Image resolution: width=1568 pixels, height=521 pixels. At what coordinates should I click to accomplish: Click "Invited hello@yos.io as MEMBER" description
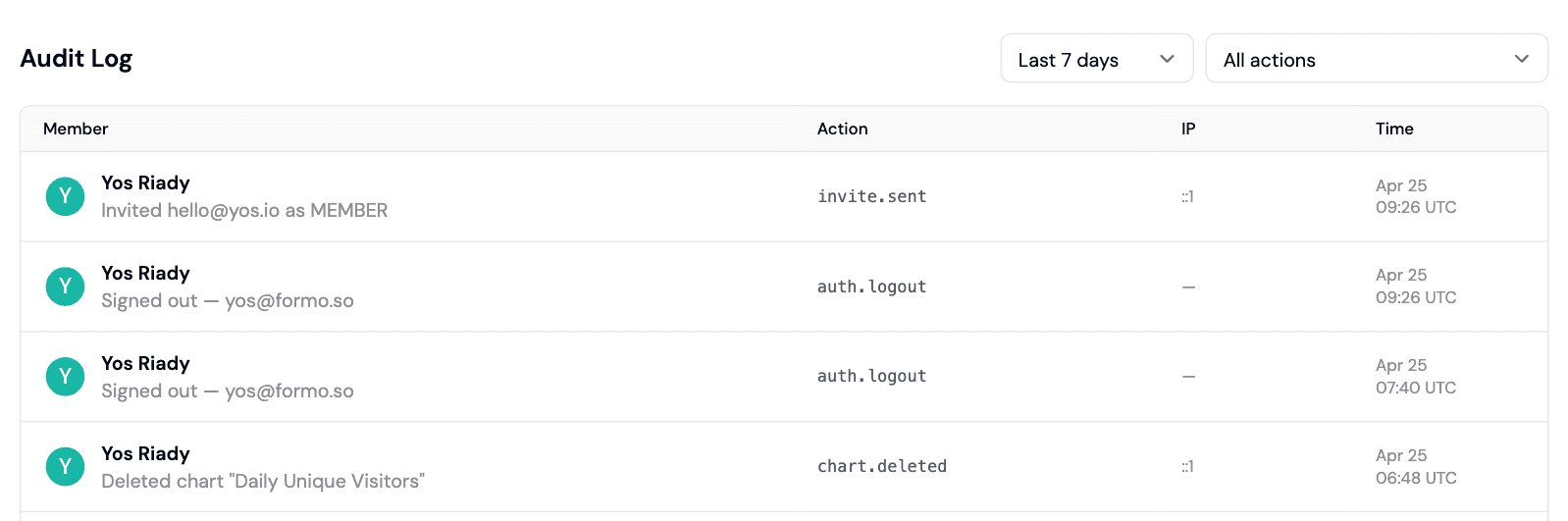click(244, 210)
